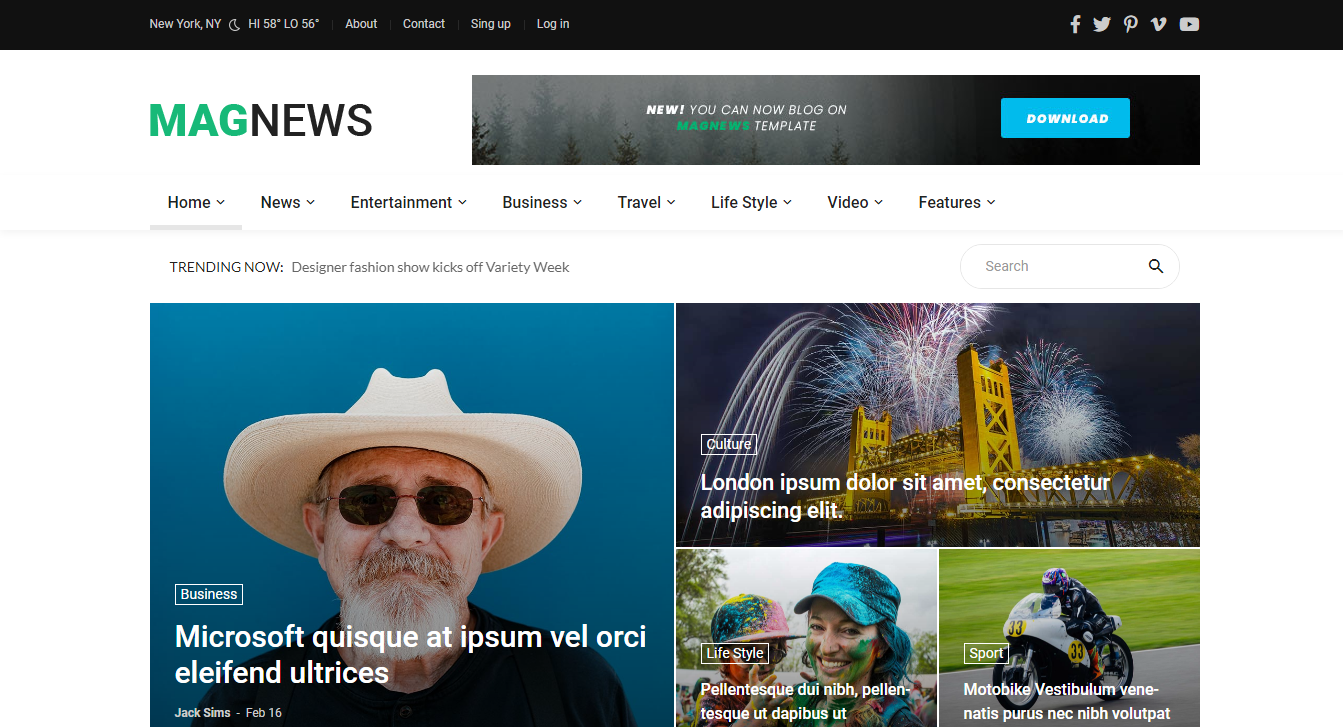Open the London ipsum dolor headline
This screenshot has width=1343, height=727.
coord(905,496)
